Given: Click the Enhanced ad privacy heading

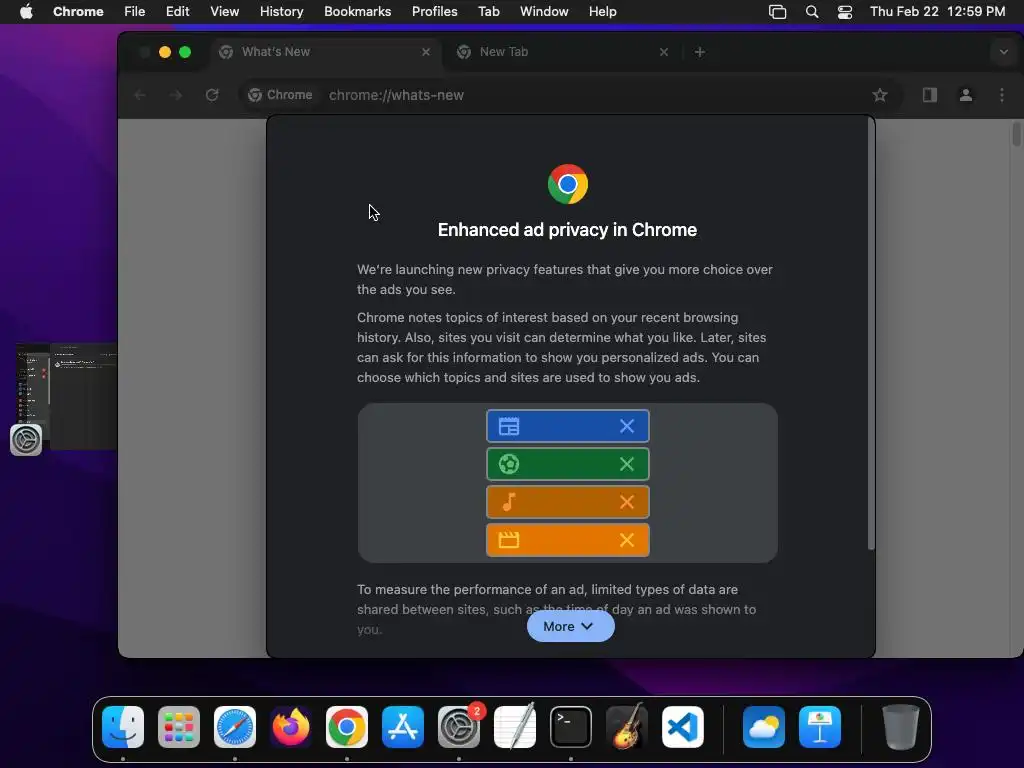Looking at the screenshot, I should [567, 230].
